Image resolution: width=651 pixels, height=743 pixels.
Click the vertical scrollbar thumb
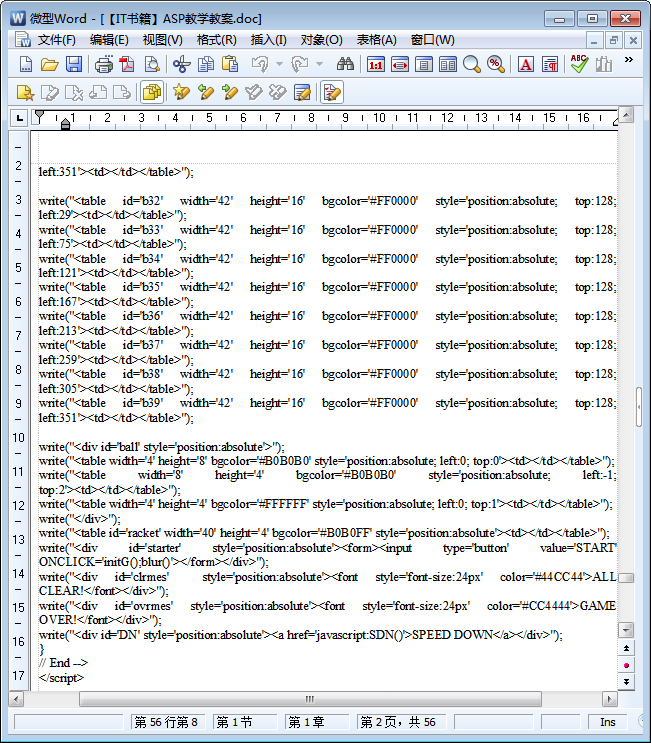click(x=626, y=578)
